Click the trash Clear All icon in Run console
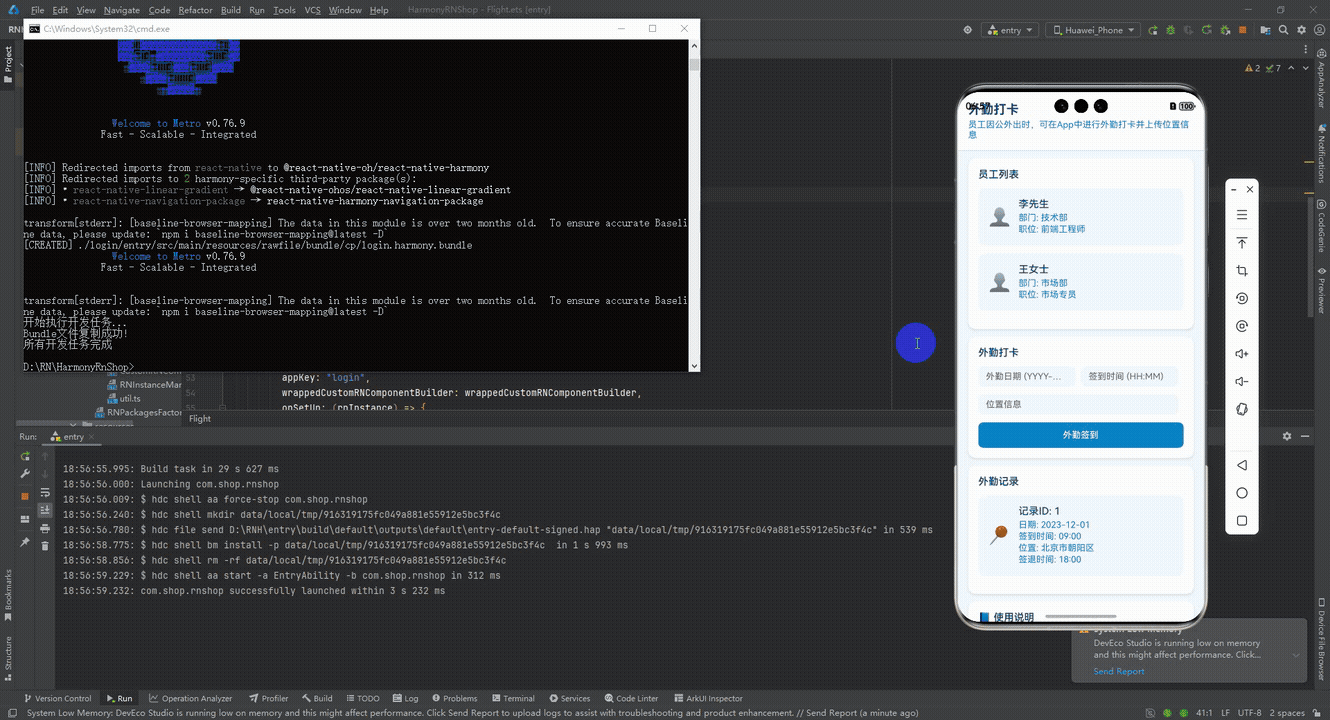Screen dimensions: 1330x720 (x=45, y=546)
